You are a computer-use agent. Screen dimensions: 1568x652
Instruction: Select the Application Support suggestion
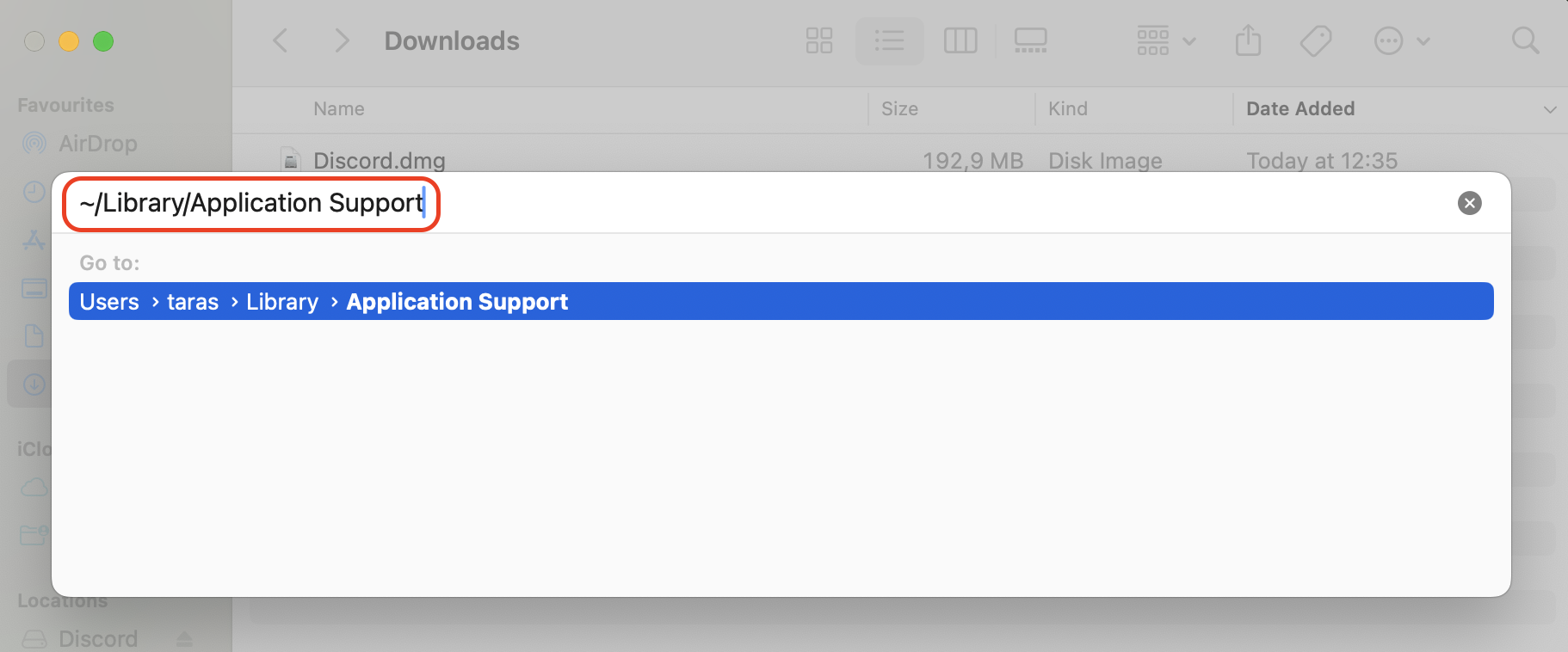point(456,301)
